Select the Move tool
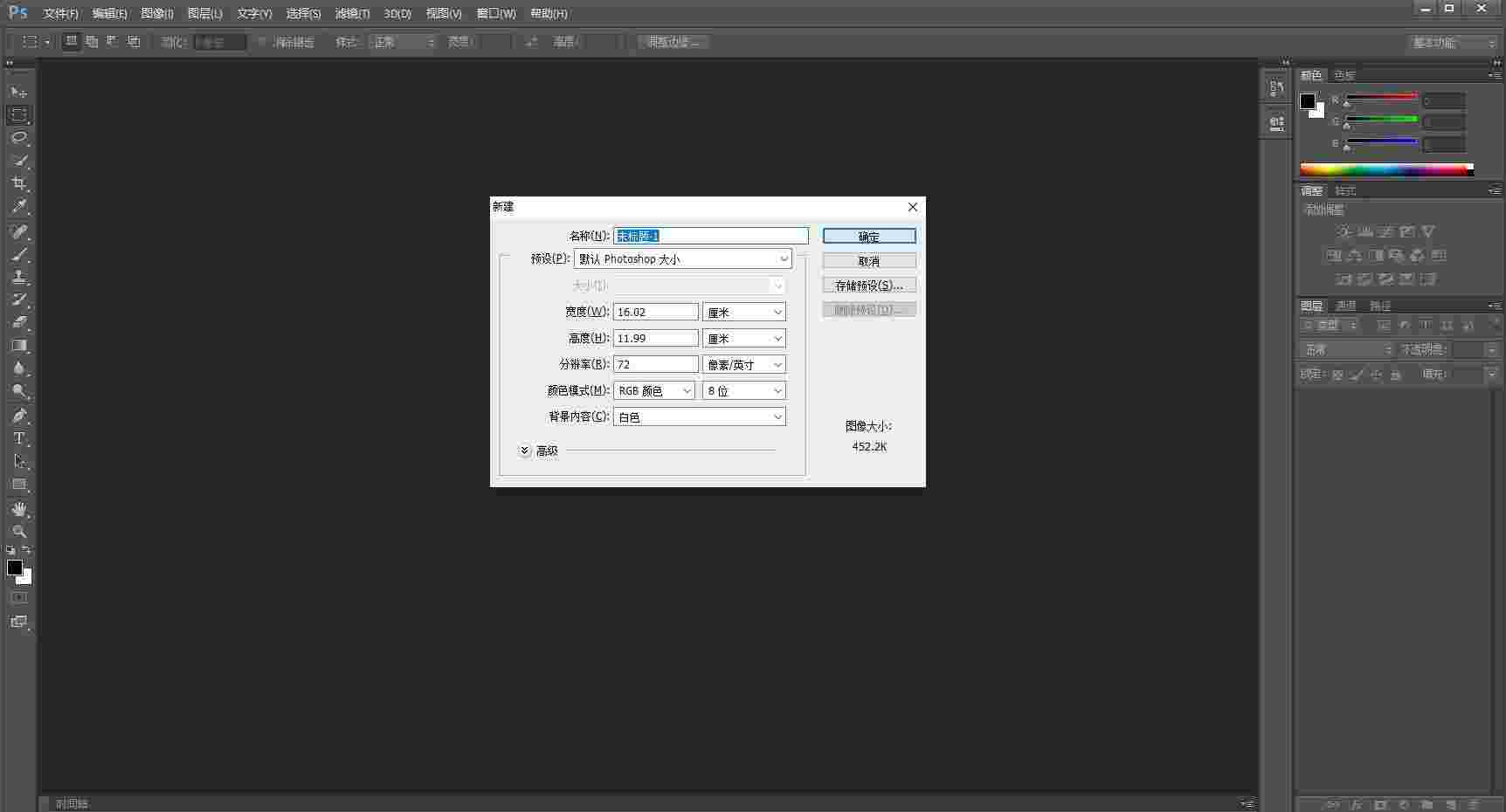1506x812 pixels. pyautogui.click(x=19, y=92)
